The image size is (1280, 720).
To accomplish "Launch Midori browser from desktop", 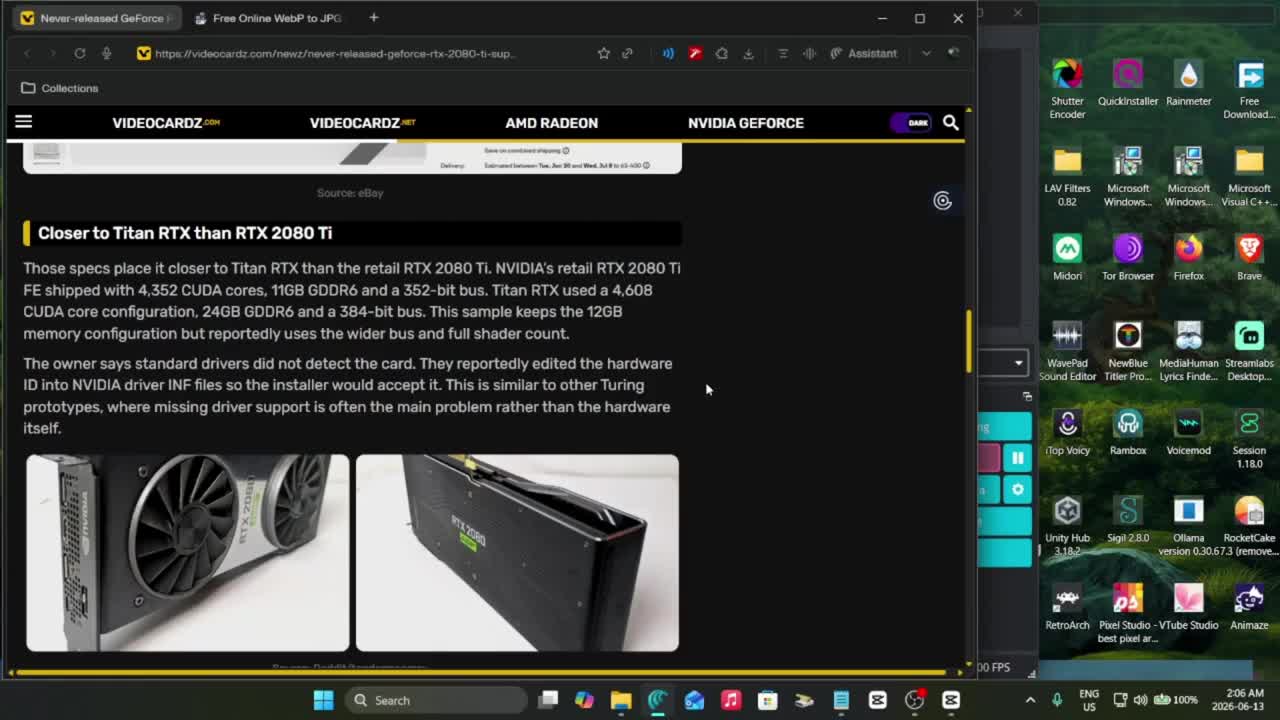I will pos(1067,257).
